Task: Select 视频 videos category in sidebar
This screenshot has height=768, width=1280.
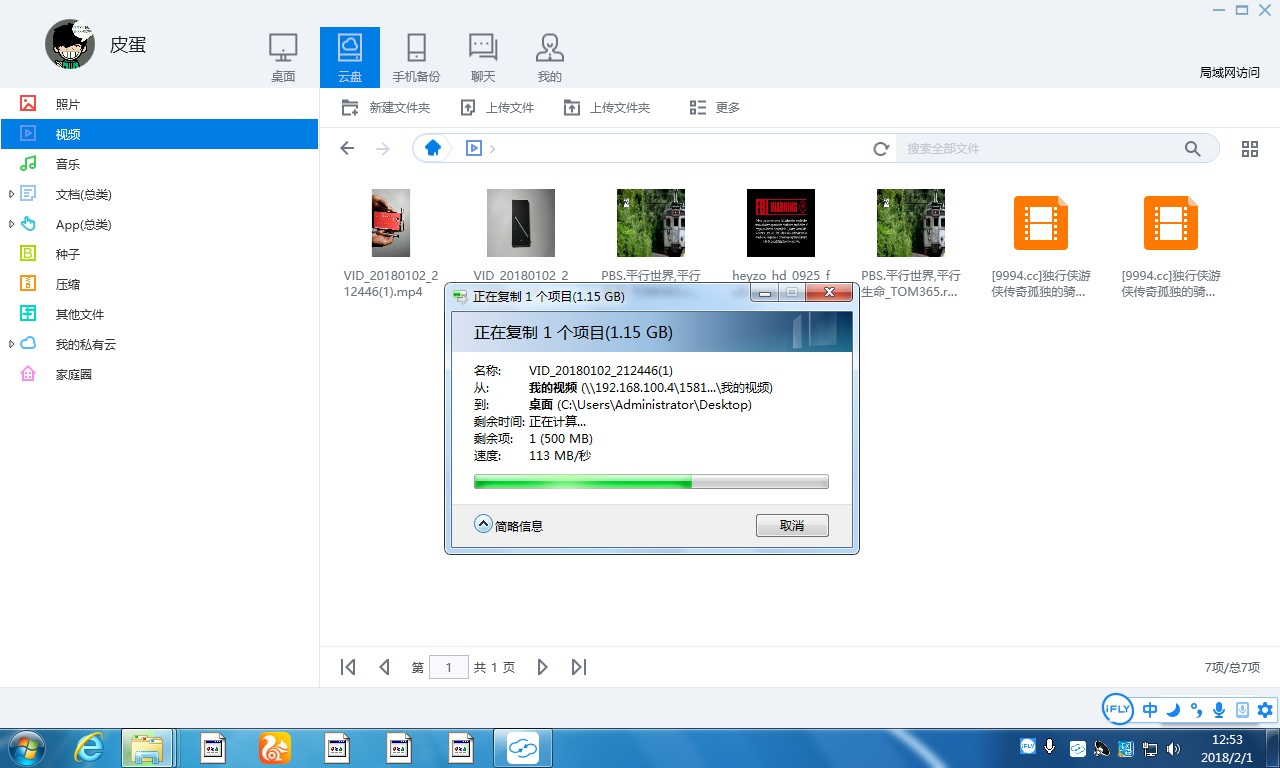Action: [159, 134]
